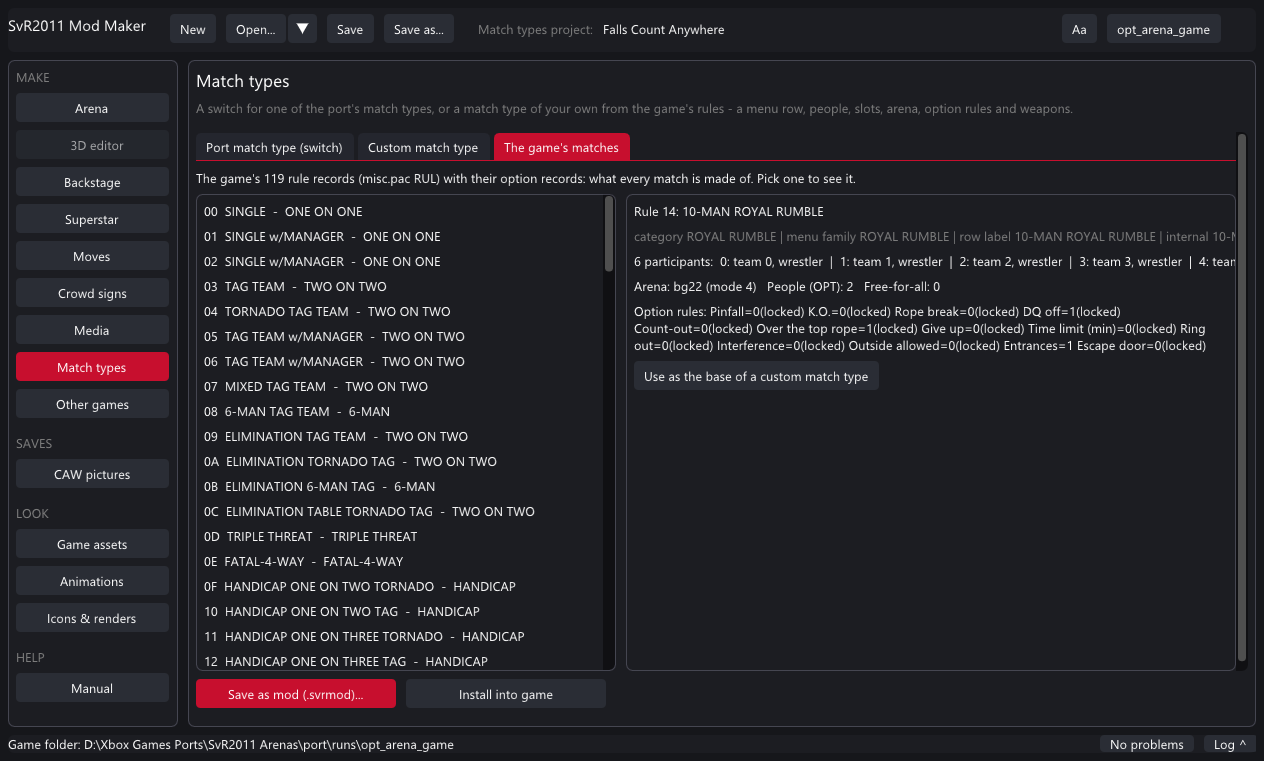1264x761 pixels.
Task: Select rule 0E FATAL-4-WAY
Action: (400, 561)
